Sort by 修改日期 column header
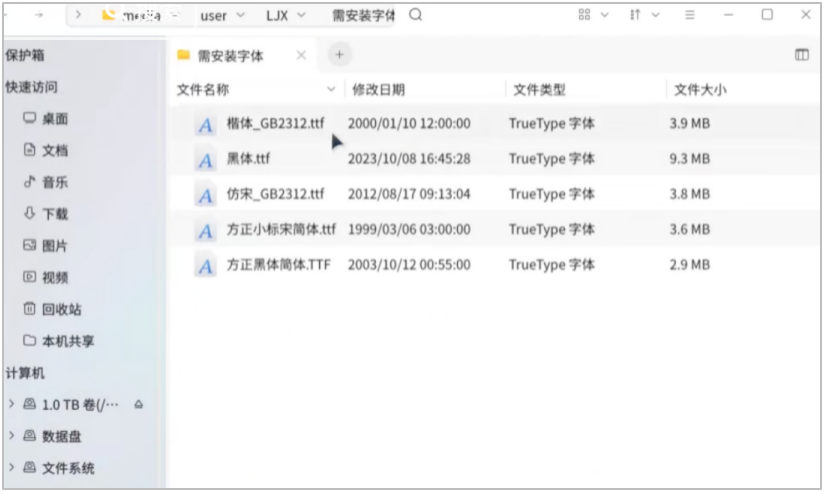The image size is (826, 494). click(x=377, y=90)
